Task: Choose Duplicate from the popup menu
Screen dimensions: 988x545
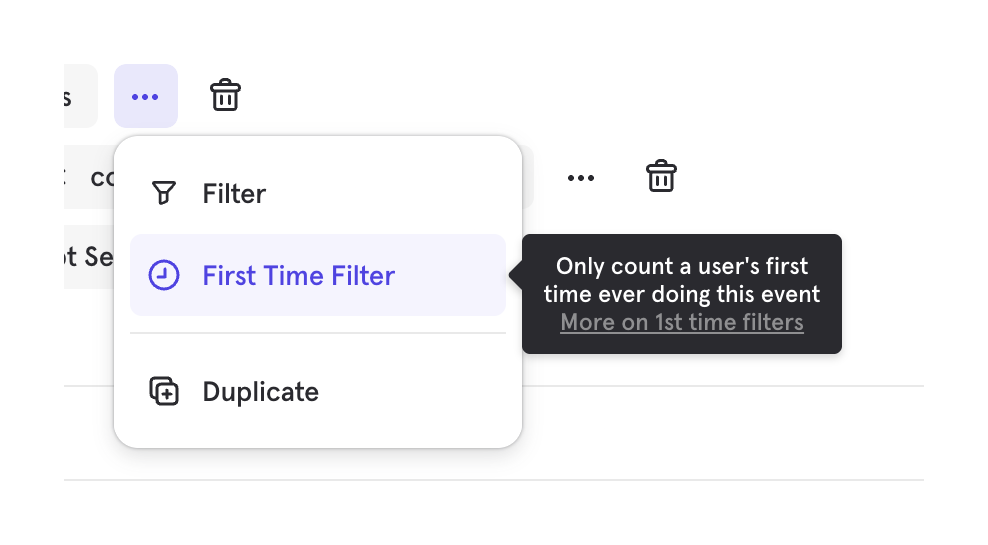Action: (260, 391)
